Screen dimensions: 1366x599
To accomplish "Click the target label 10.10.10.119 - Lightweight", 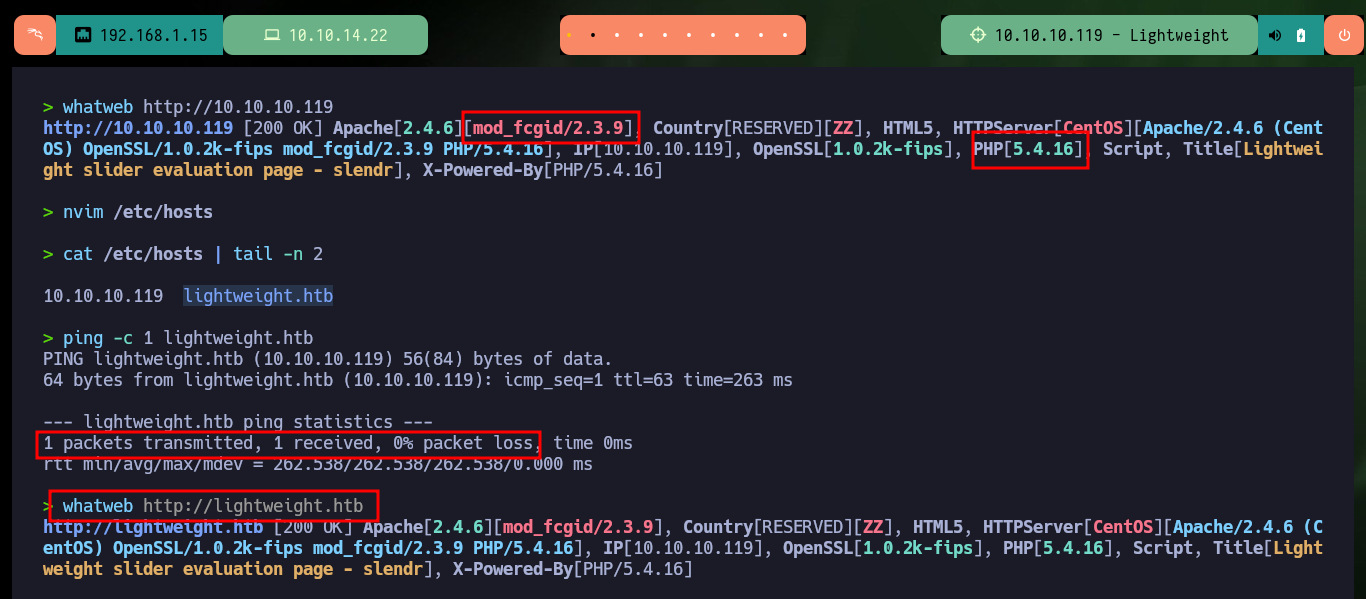I will click(x=1111, y=35).
